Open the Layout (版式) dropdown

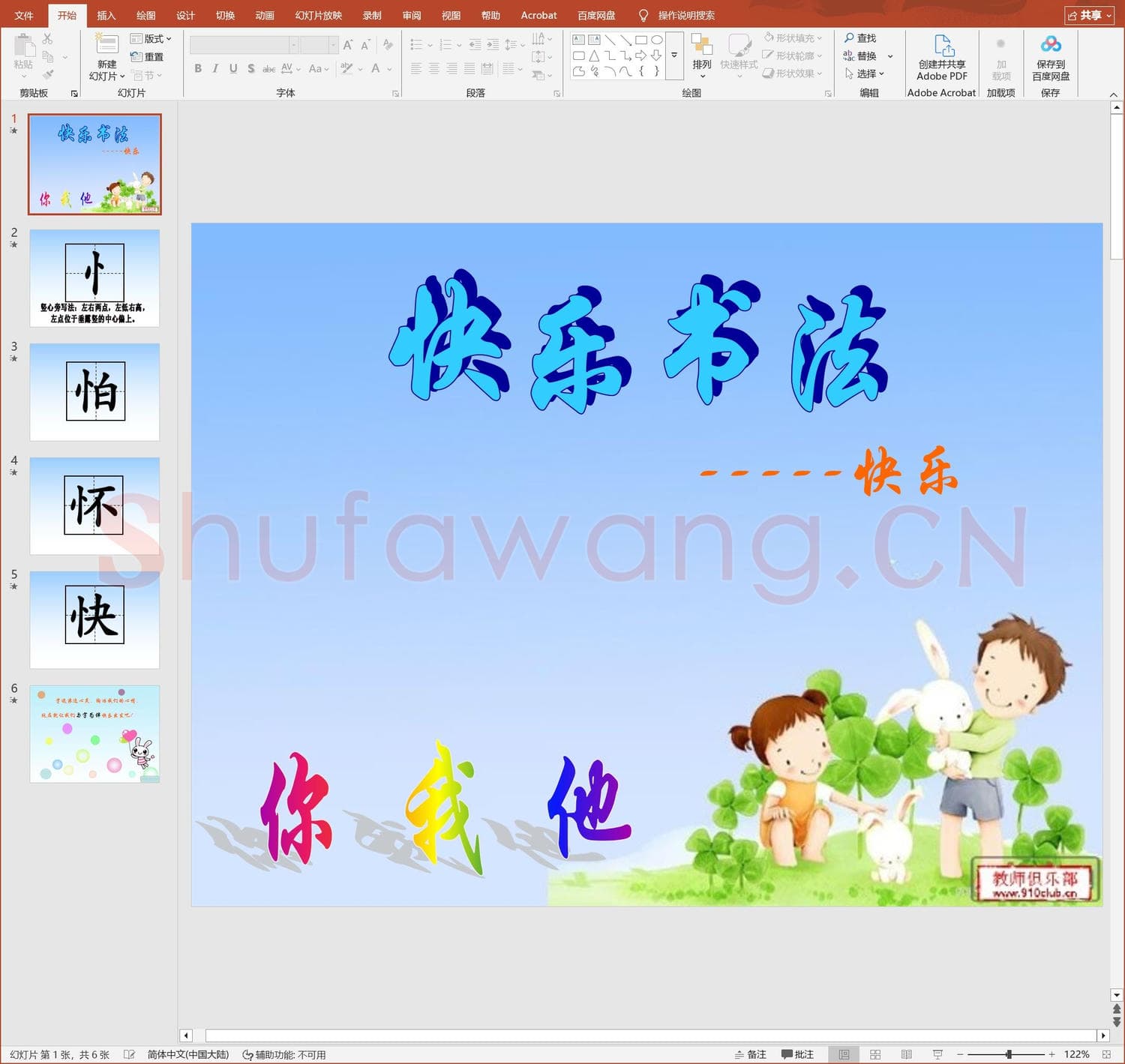[x=151, y=39]
